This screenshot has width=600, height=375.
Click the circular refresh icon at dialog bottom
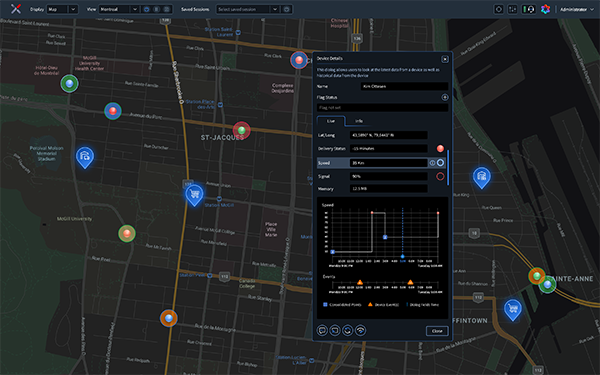(347, 330)
